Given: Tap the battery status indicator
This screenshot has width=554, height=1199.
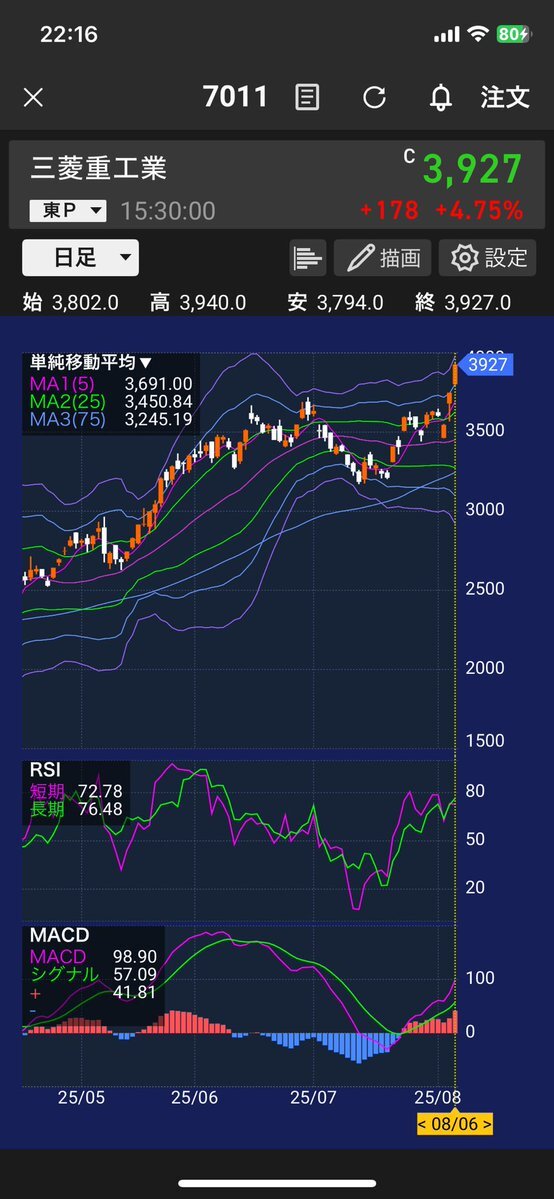Looking at the screenshot, I should (513, 34).
